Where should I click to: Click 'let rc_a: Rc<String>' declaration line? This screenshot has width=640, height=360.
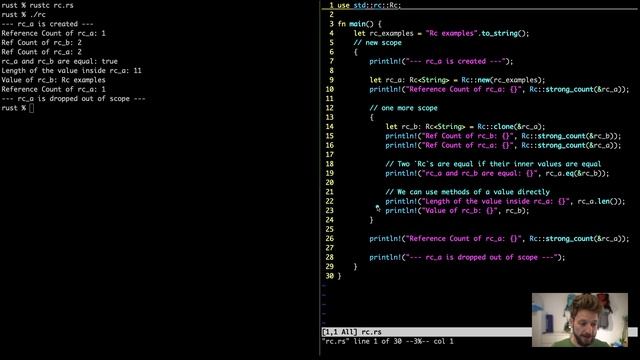(x=457, y=80)
